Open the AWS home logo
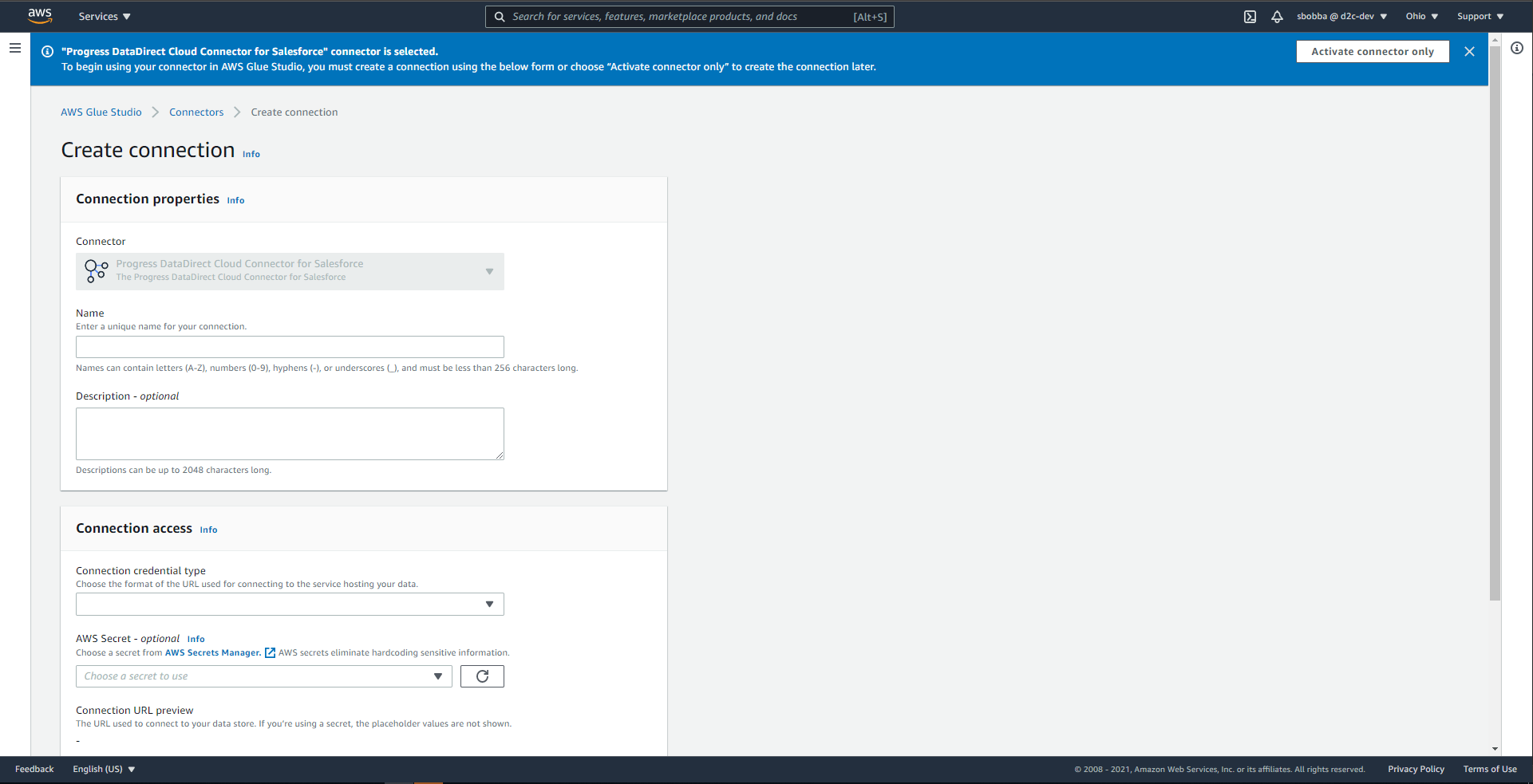 (40, 16)
